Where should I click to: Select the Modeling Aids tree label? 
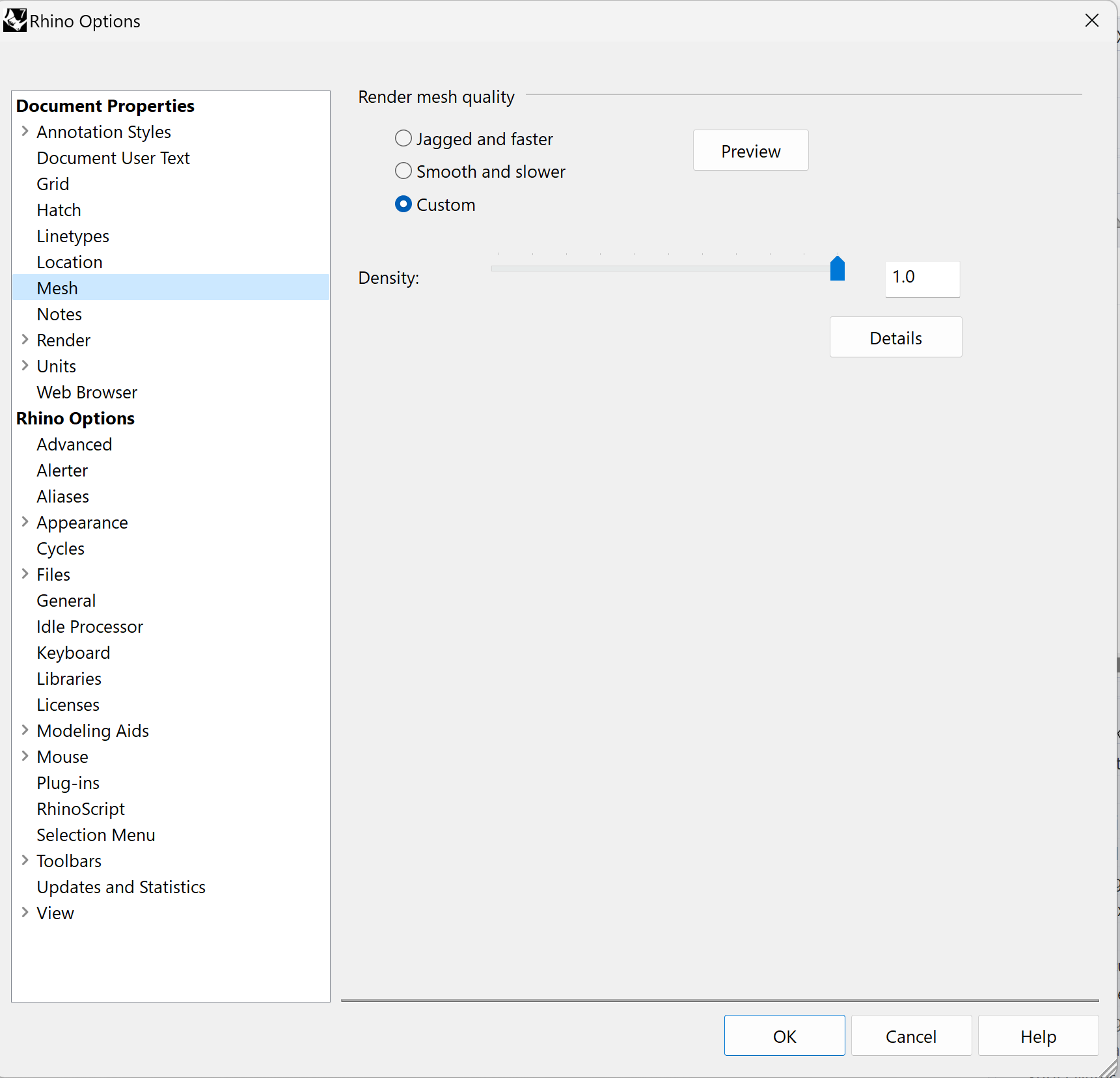coord(93,731)
